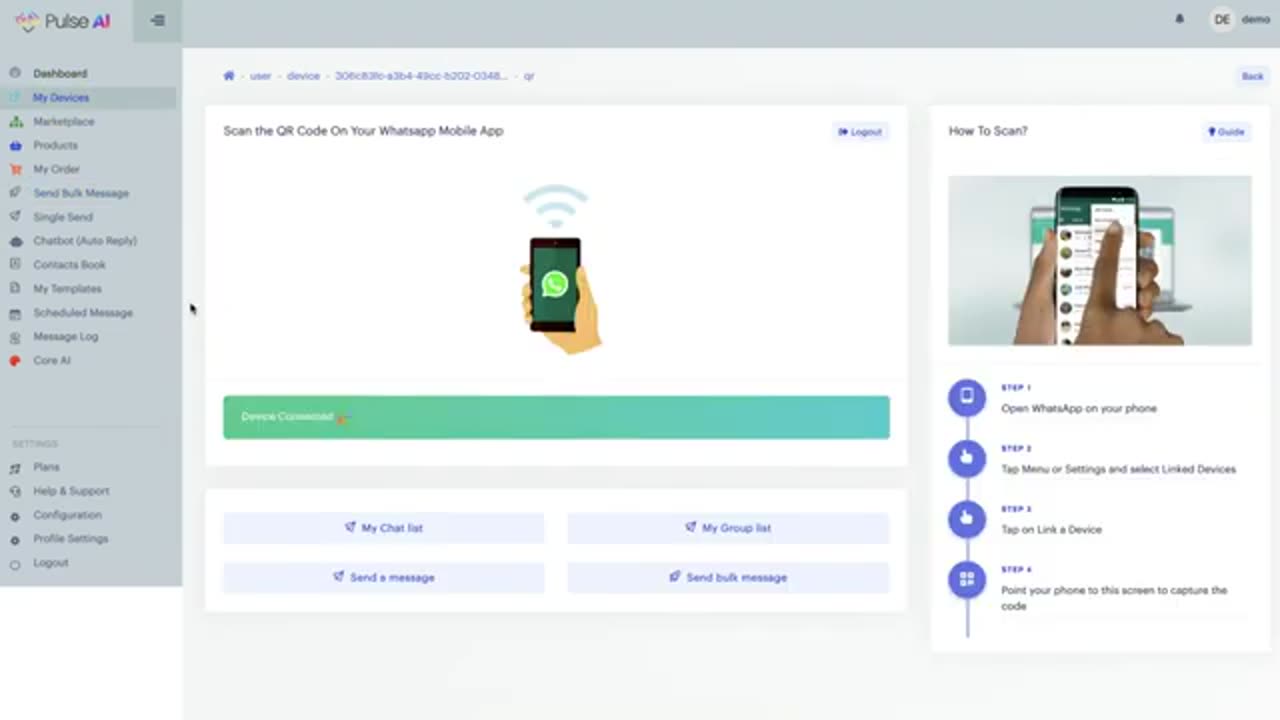The height and width of the screenshot is (720, 1280).
Task: Click the Device Connected status bar
Action: click(556, 417)
